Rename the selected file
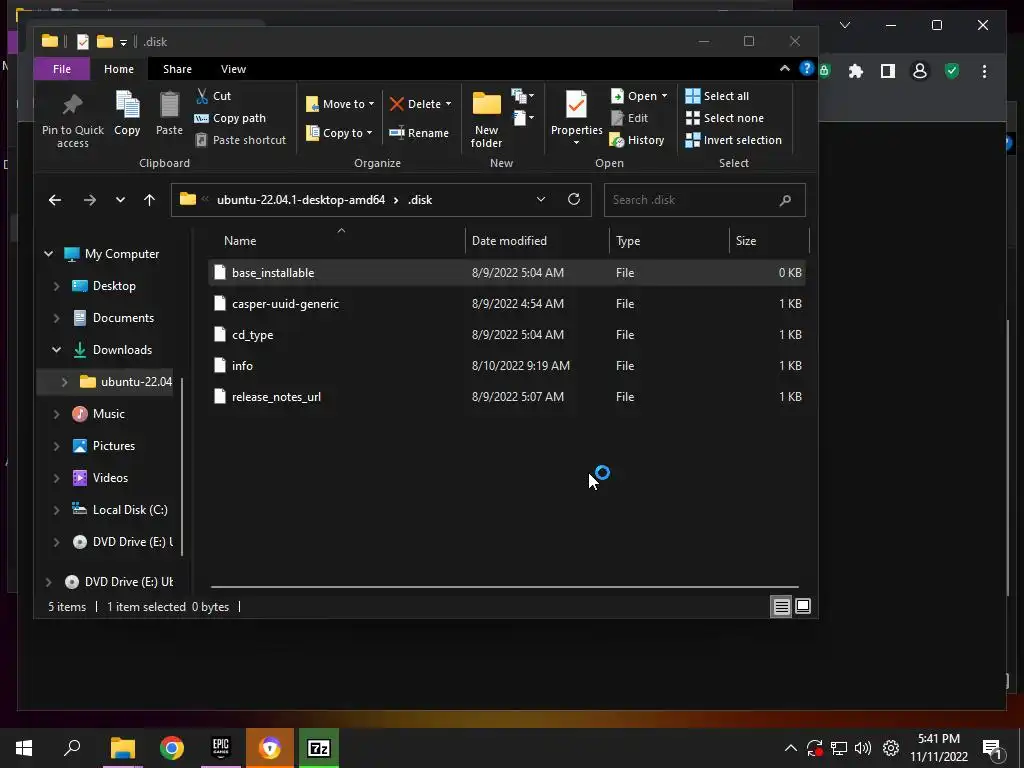The image size is (1024, 768). [x=419, y=133]
